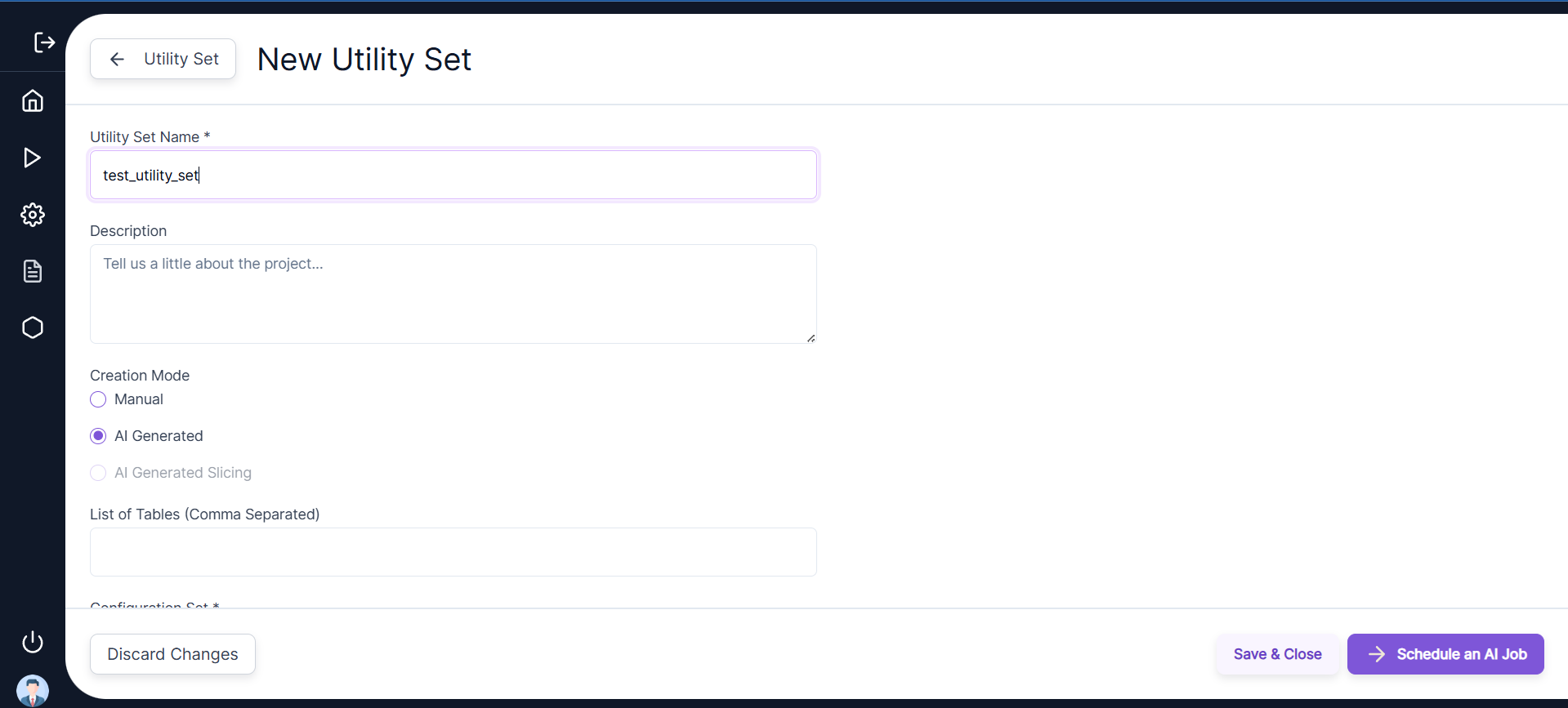Click the power icon near the bottom sidebar
The image size is (1568, 708).
[x=32, y=642]
